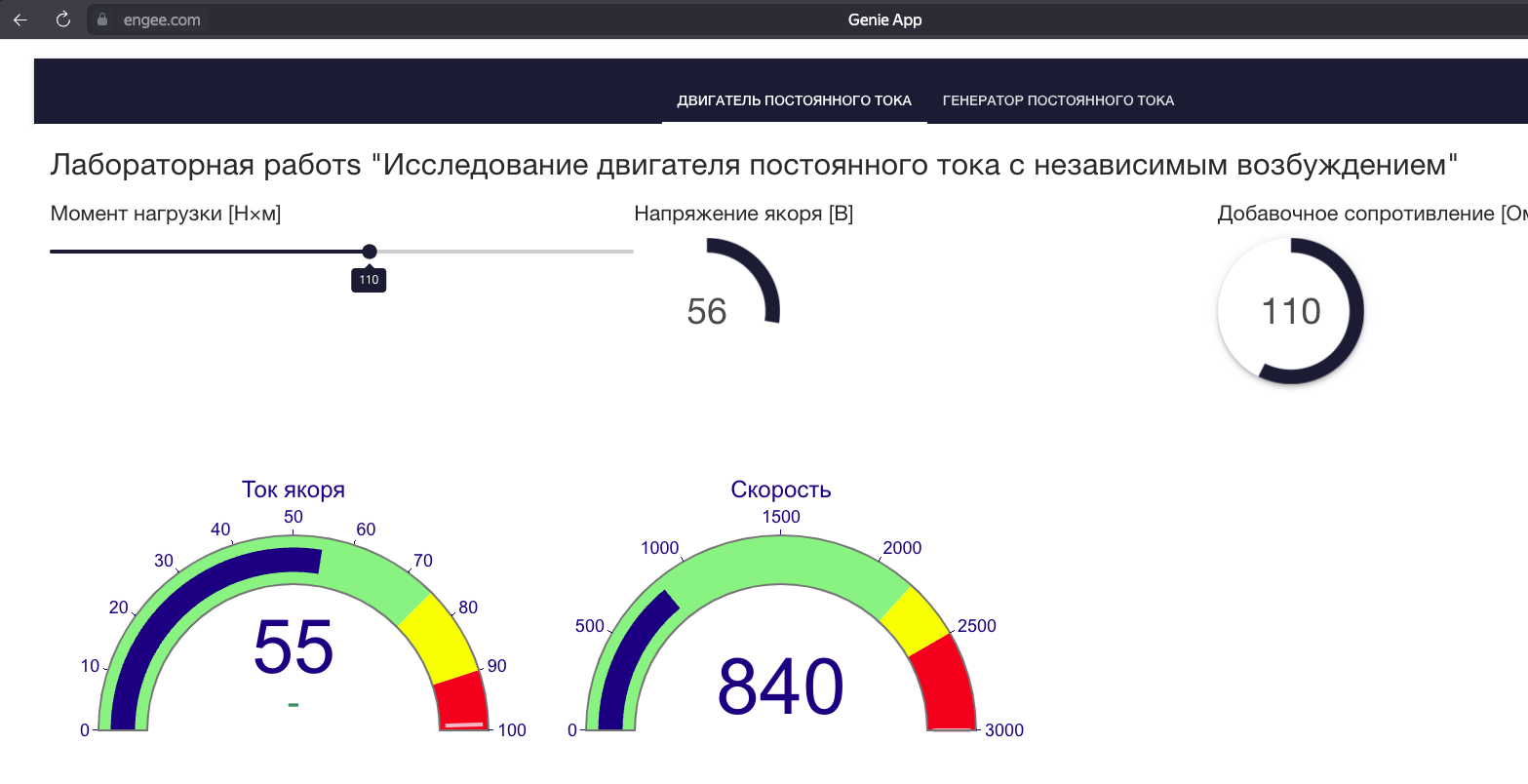The width and height of the screenshot is (1528, 784).
Task: Click the Лабораторная работа page heading
Action: 753,165
